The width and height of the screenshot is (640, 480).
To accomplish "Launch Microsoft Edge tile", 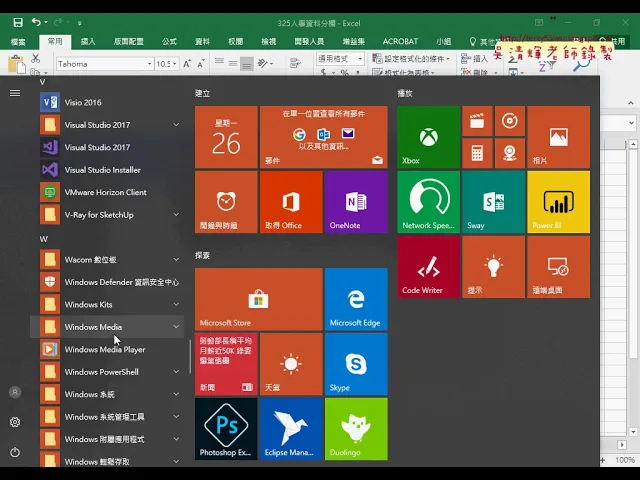I will pos(356,299).
